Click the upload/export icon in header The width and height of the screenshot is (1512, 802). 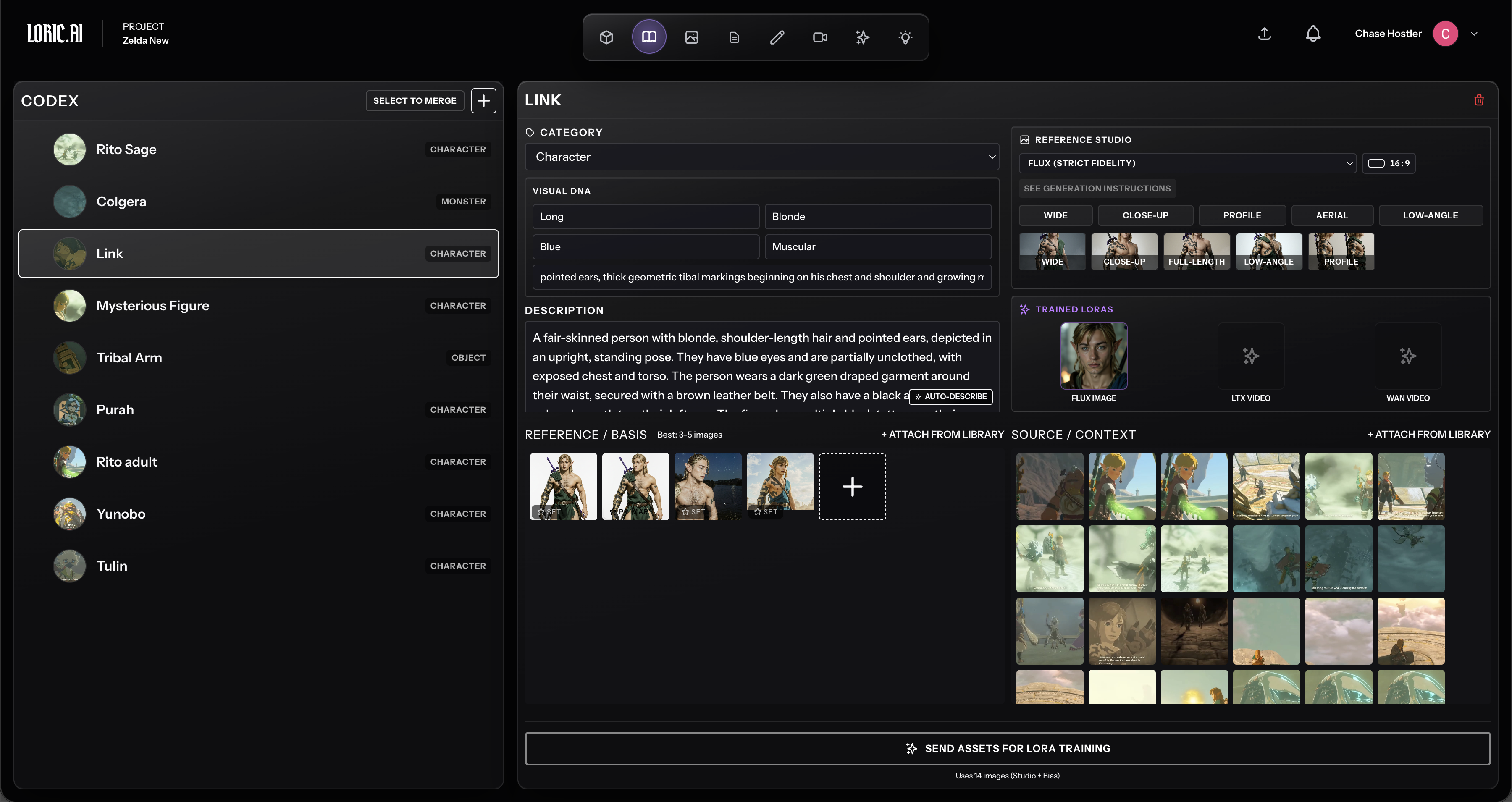tap(1264, 34)
